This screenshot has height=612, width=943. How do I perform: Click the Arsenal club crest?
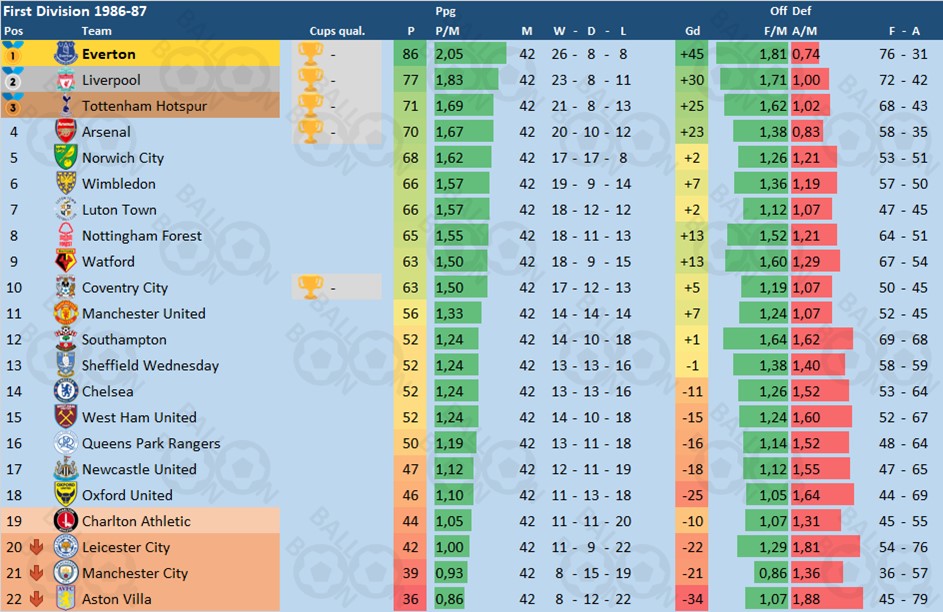(x=66, y=131)
